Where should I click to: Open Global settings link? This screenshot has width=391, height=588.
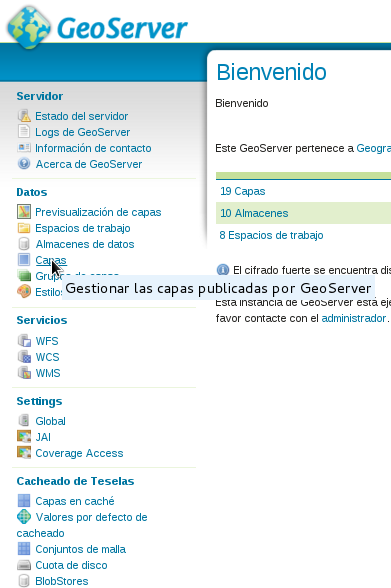pos(50,421)
